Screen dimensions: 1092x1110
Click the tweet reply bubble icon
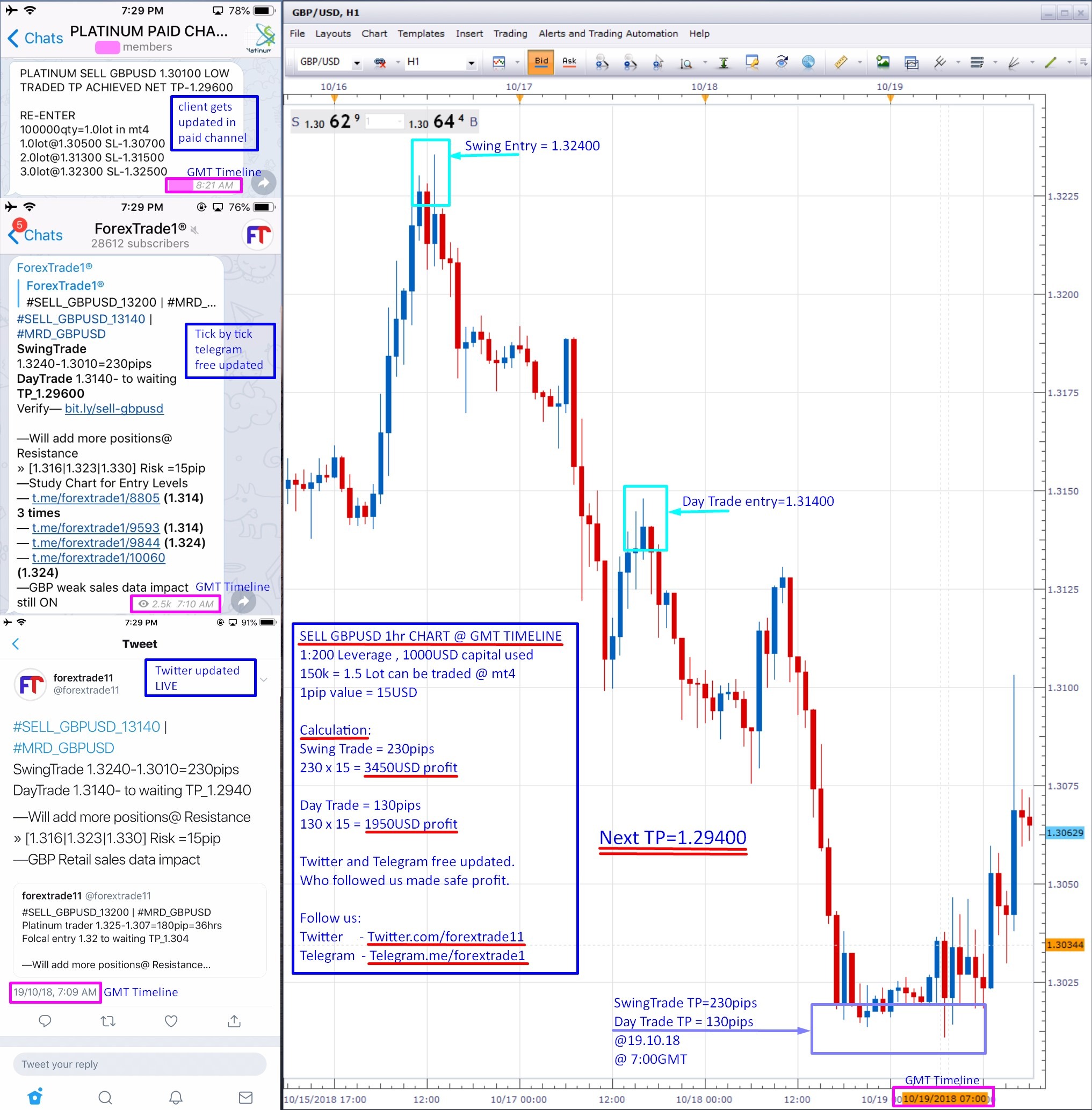(45, 1021)
